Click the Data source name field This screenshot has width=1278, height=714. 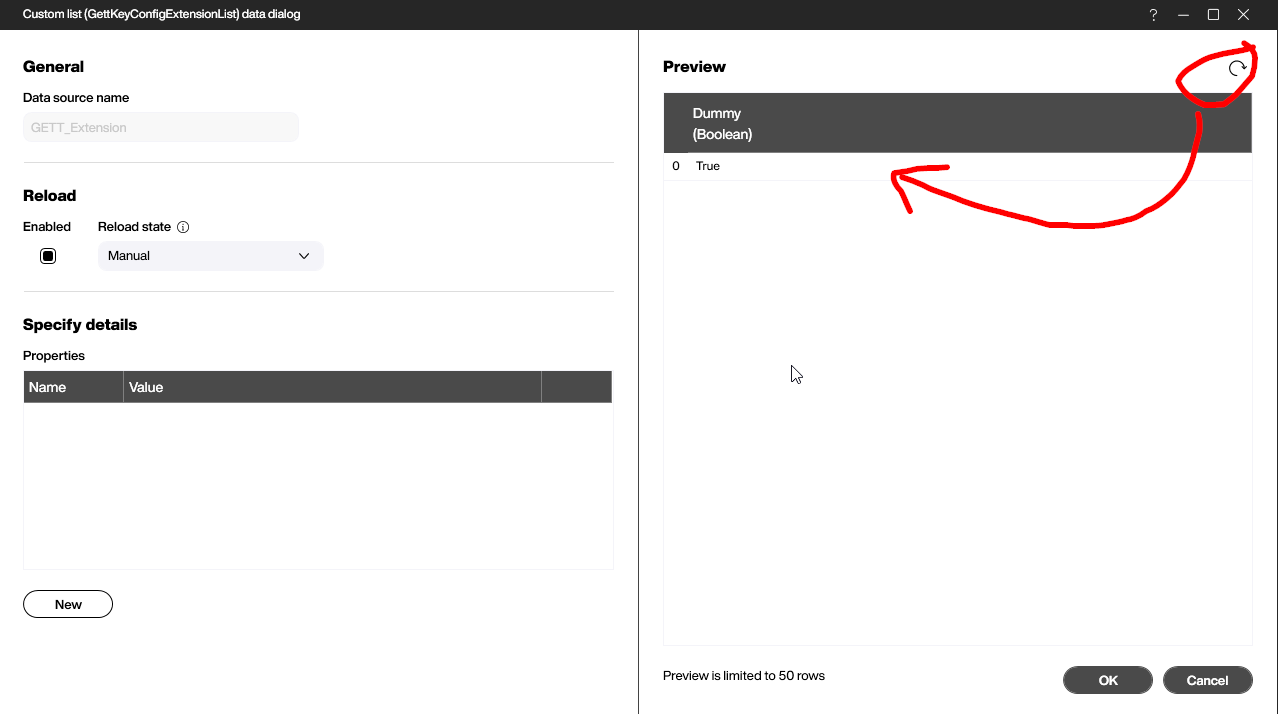coord(160,128)
